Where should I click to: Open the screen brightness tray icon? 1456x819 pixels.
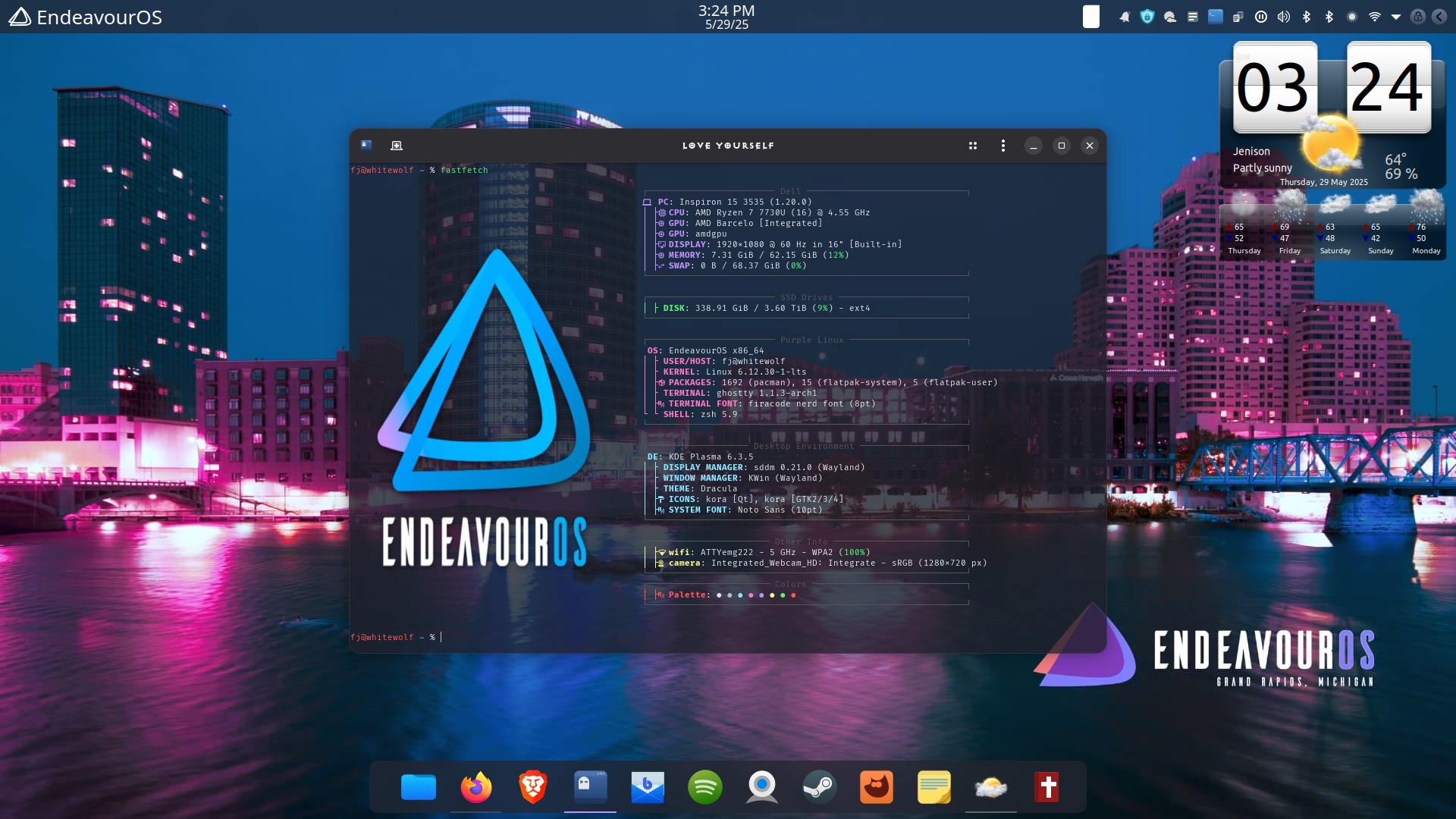click(1352, 17)
